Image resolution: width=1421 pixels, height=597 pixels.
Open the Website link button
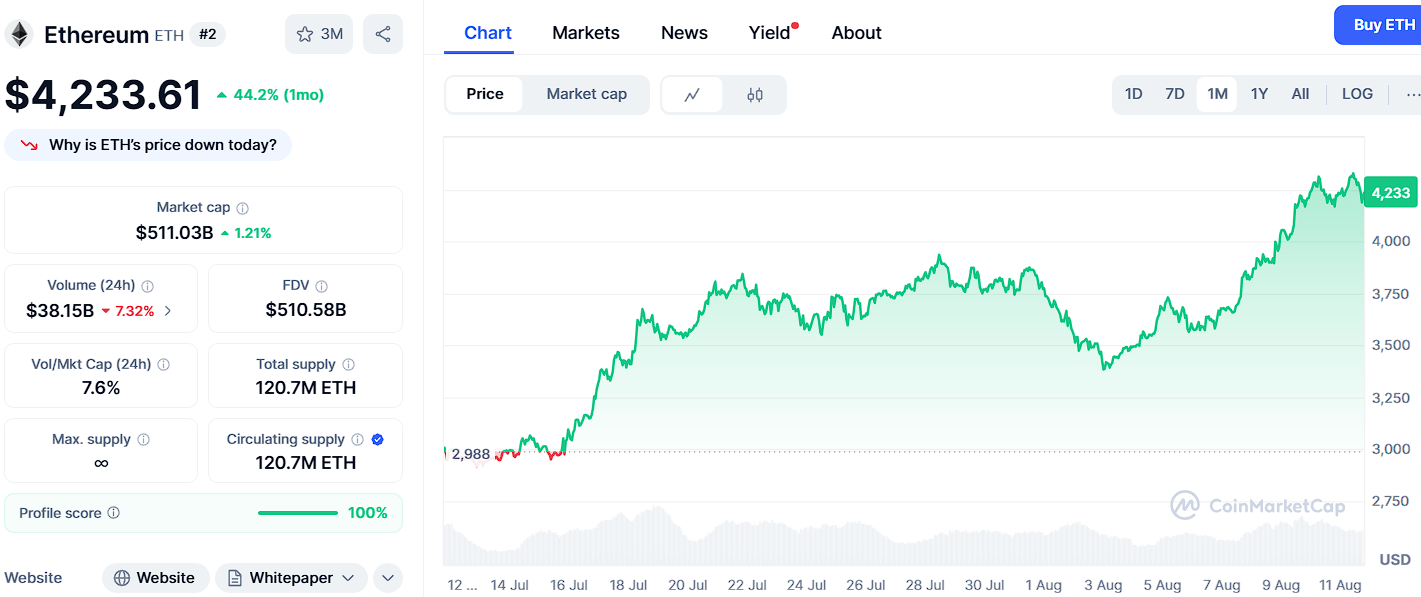point(155,578)
